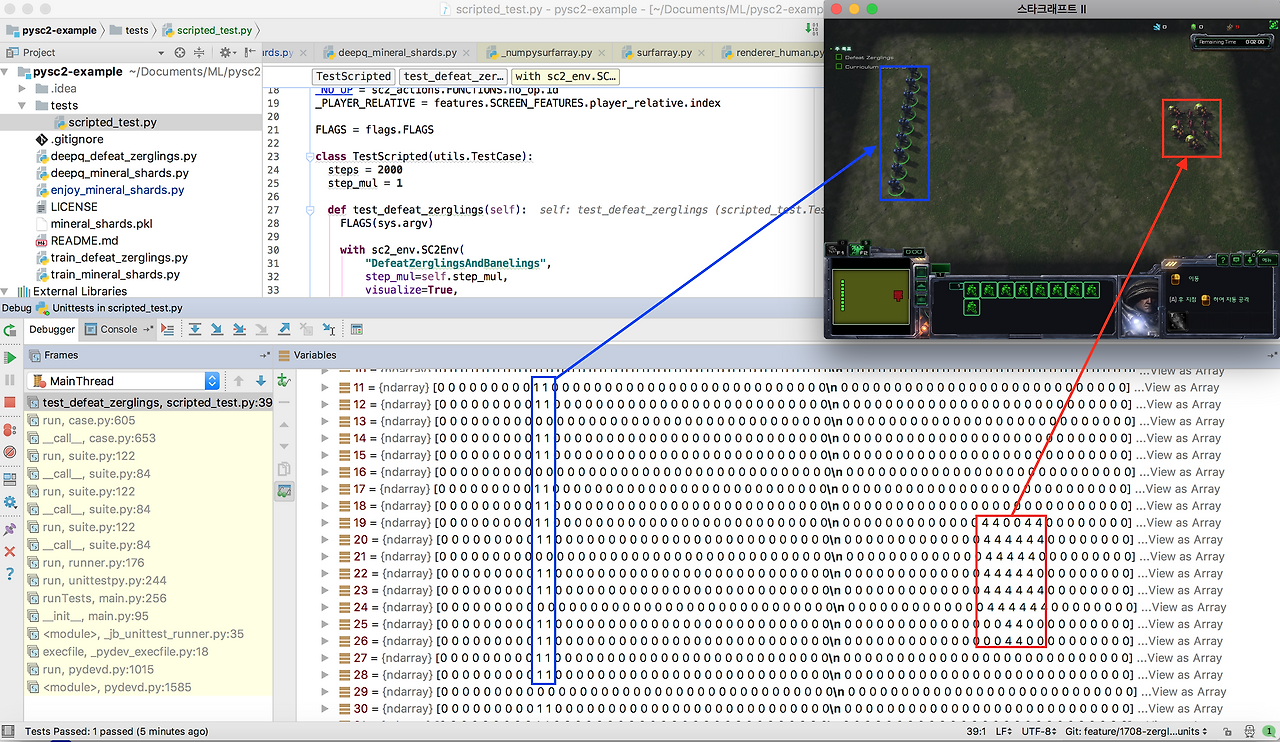Click the Step Out icon
The height and width of the screenshot is (742, 1280).
pos(285,329)
